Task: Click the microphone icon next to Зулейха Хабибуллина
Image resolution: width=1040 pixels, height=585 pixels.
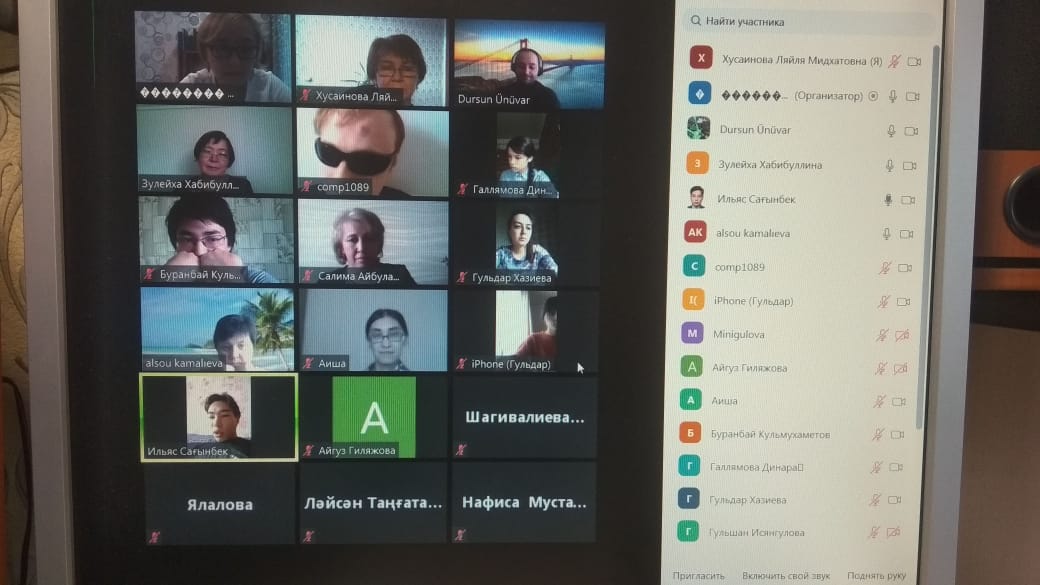Action: pyautogui.click(x=890, y=166)
